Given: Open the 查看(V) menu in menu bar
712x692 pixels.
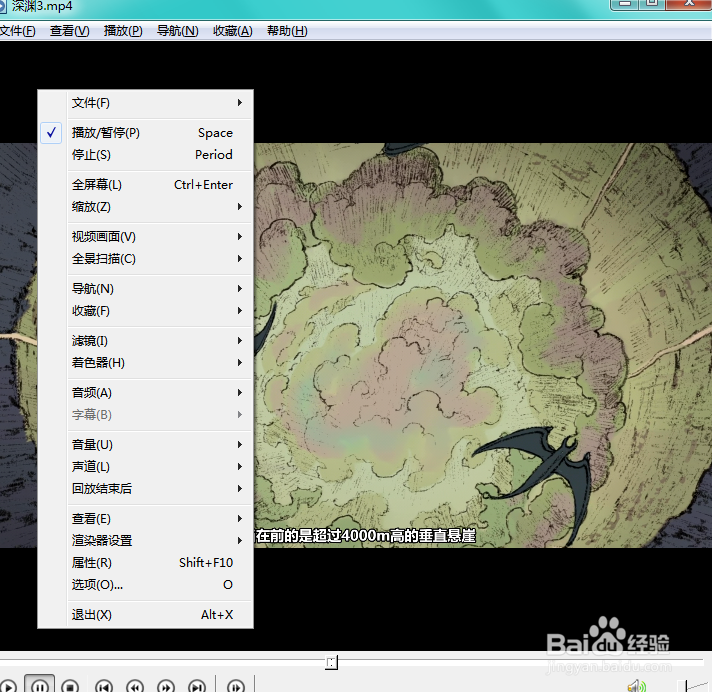Looking at the screenshot, I should tap(69, 31).
